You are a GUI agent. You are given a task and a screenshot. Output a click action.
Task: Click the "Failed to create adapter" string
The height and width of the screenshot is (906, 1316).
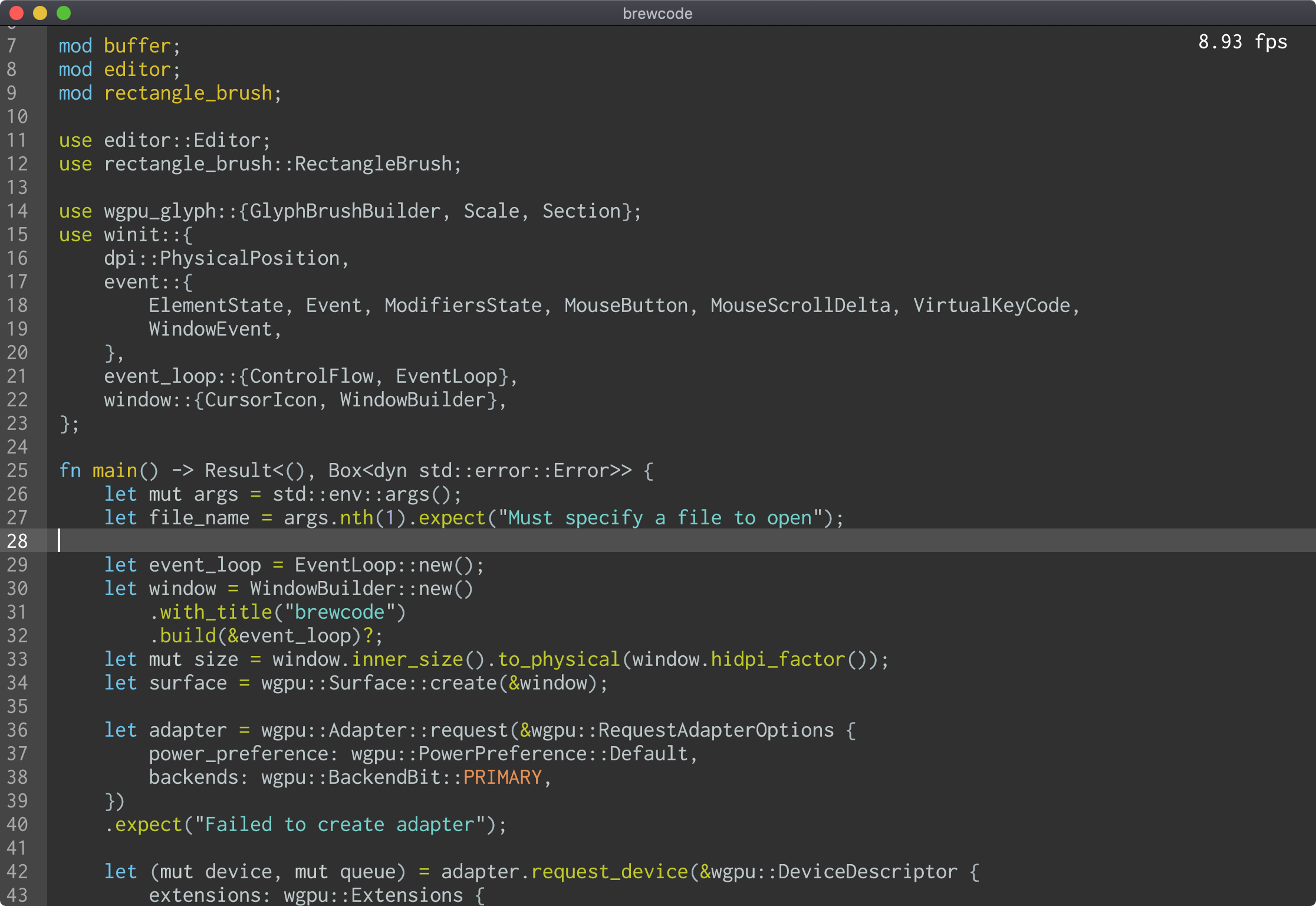click(x=340, y=825)
